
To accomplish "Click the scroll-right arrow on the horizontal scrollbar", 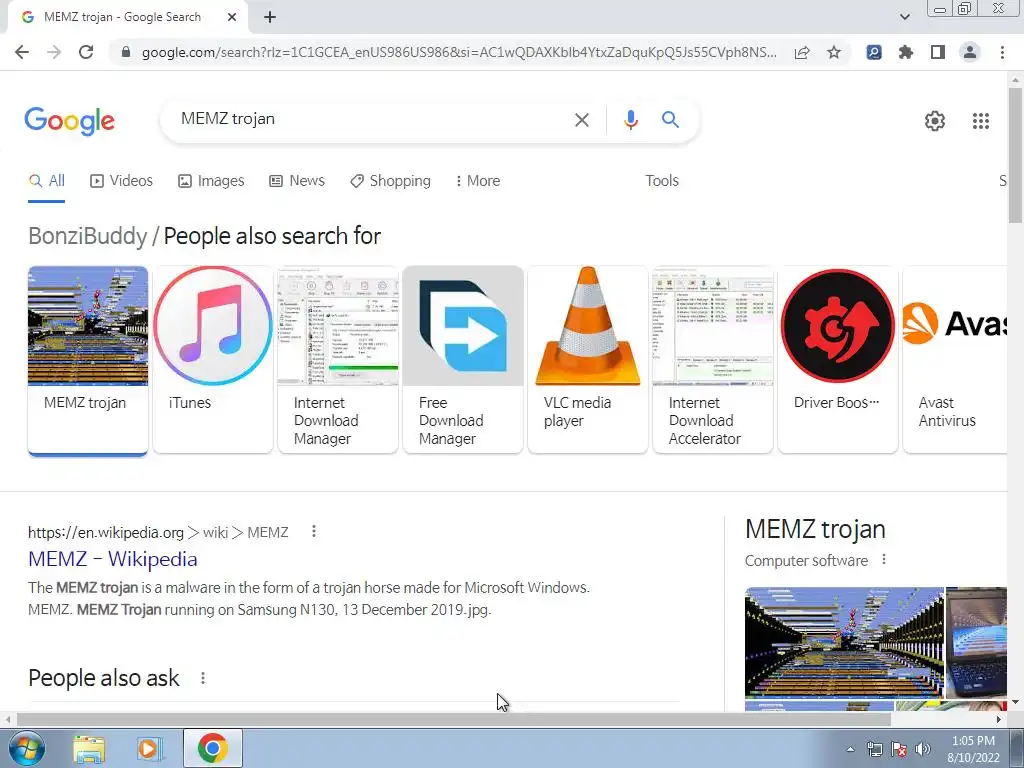I will [x=999, y=719].
